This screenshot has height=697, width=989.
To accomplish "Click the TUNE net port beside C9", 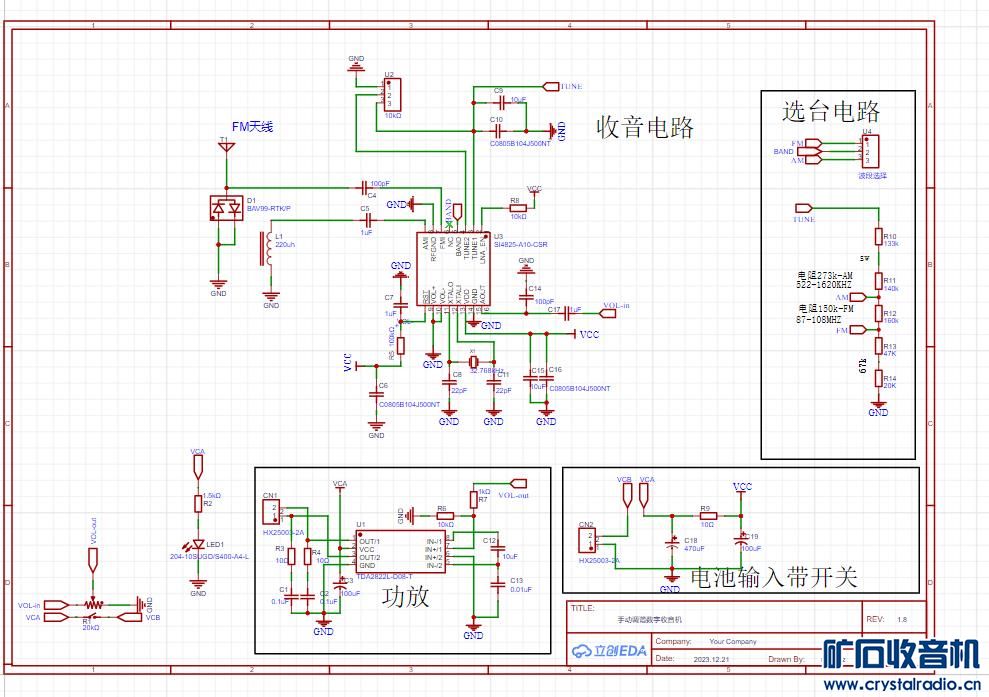I will [551, 86].
